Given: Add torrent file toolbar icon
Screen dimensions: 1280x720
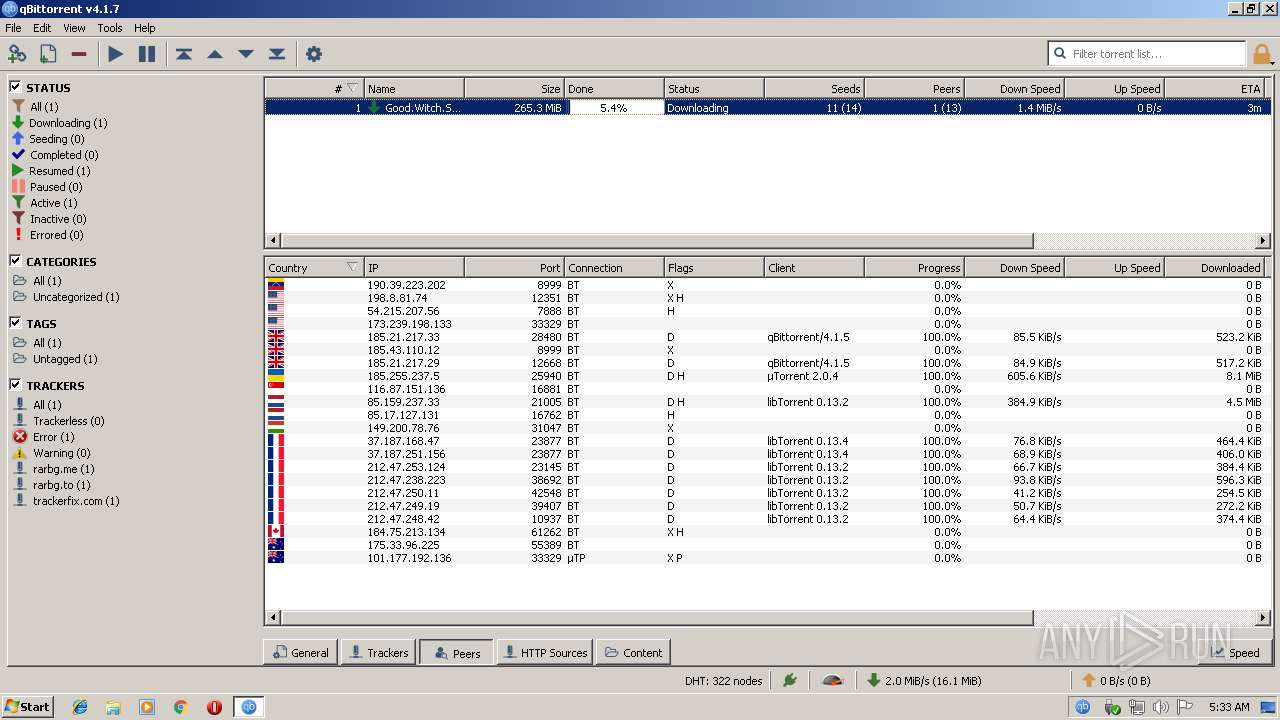Looking at the screenshot, I should (x=48, y=54).
